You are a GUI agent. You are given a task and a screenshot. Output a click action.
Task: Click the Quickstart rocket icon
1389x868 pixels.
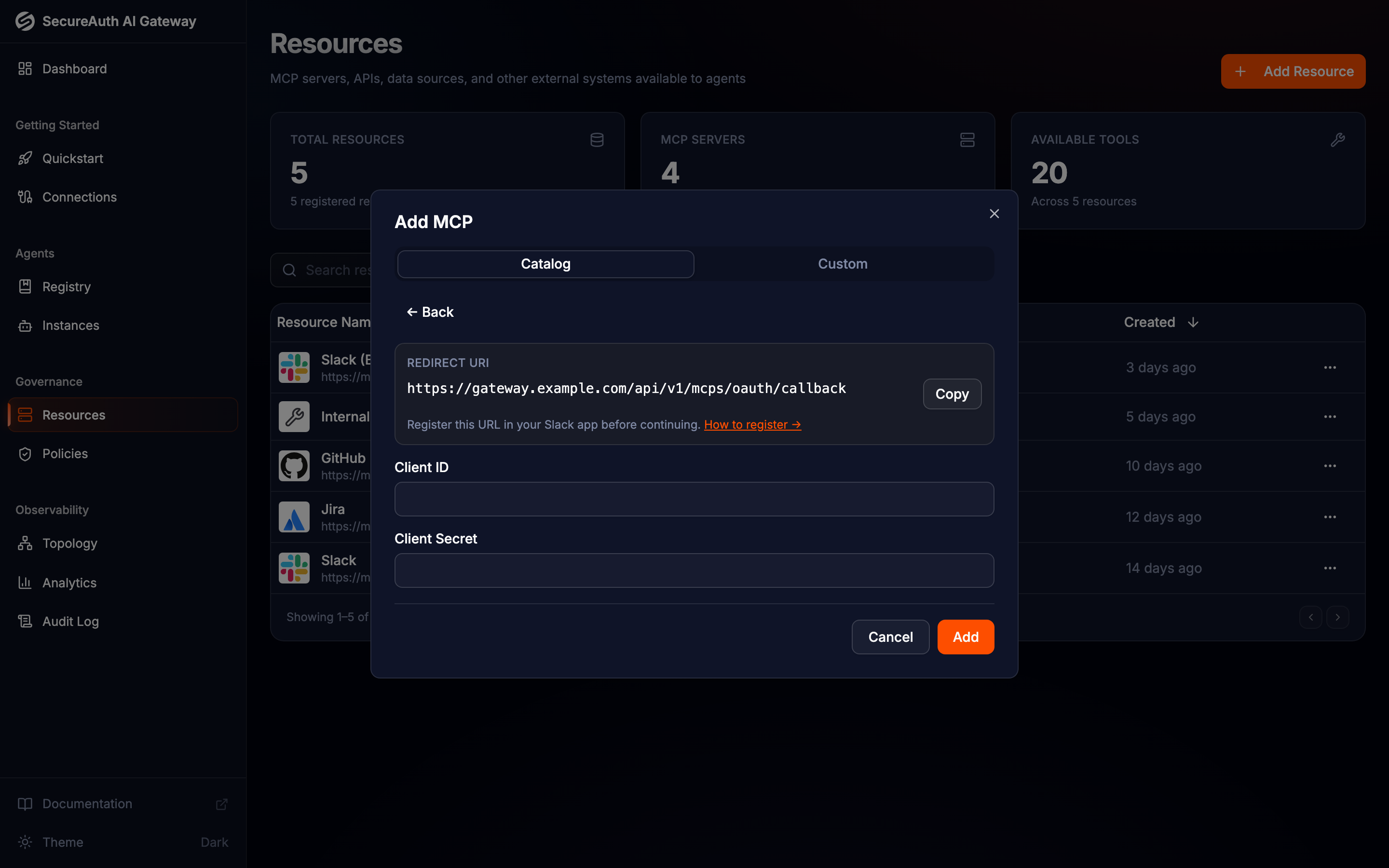click(x=25, y=159)
